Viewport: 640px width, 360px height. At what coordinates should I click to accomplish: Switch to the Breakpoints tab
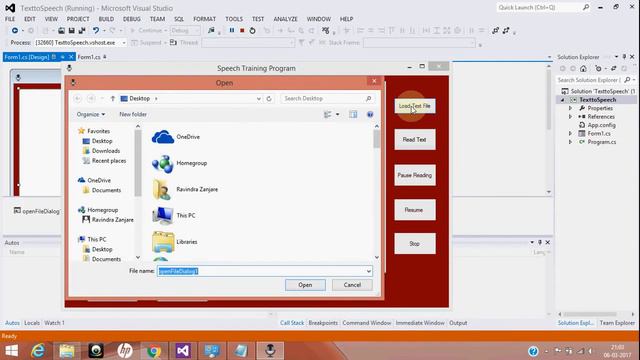(323, 323)
